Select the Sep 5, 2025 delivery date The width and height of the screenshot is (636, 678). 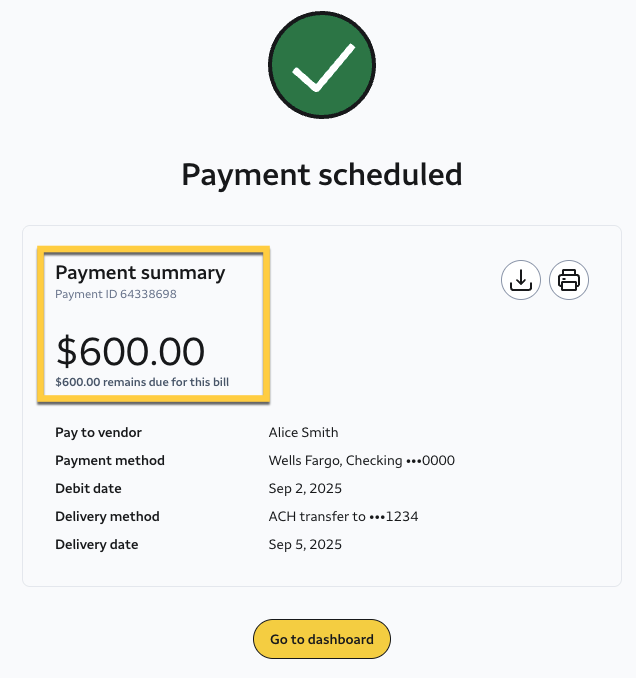[x=305, y=545]
